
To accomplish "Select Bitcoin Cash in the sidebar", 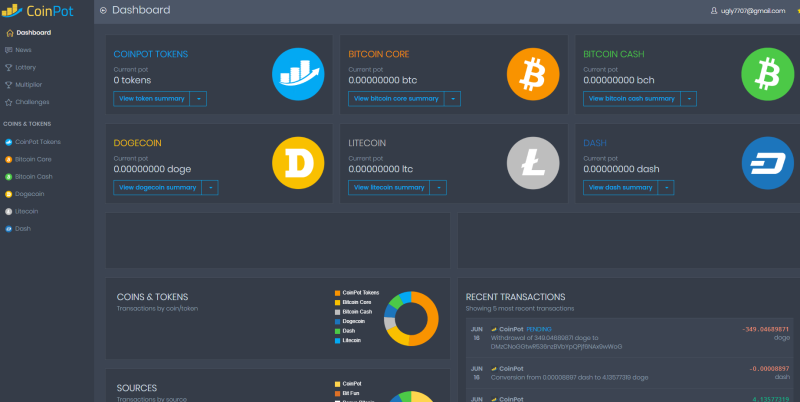I will [34, 177].
